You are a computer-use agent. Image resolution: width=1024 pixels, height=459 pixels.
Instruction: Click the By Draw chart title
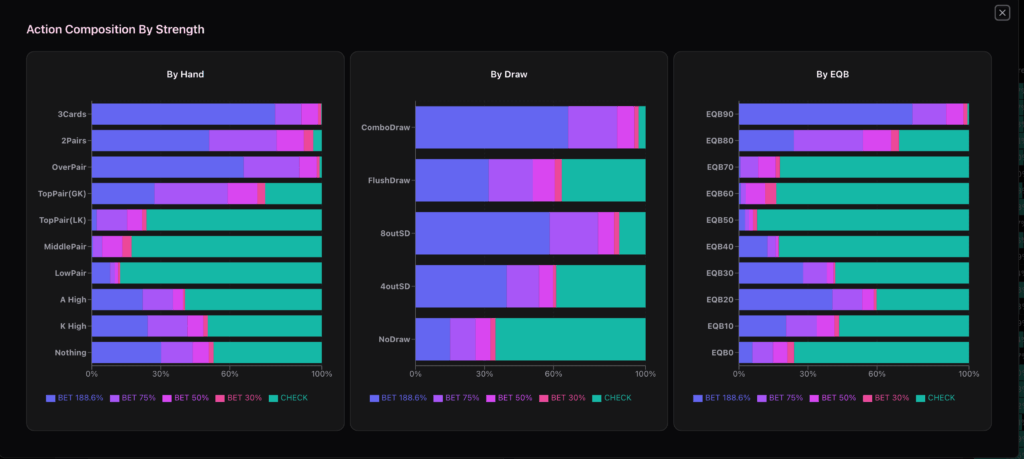coord(508,74)
